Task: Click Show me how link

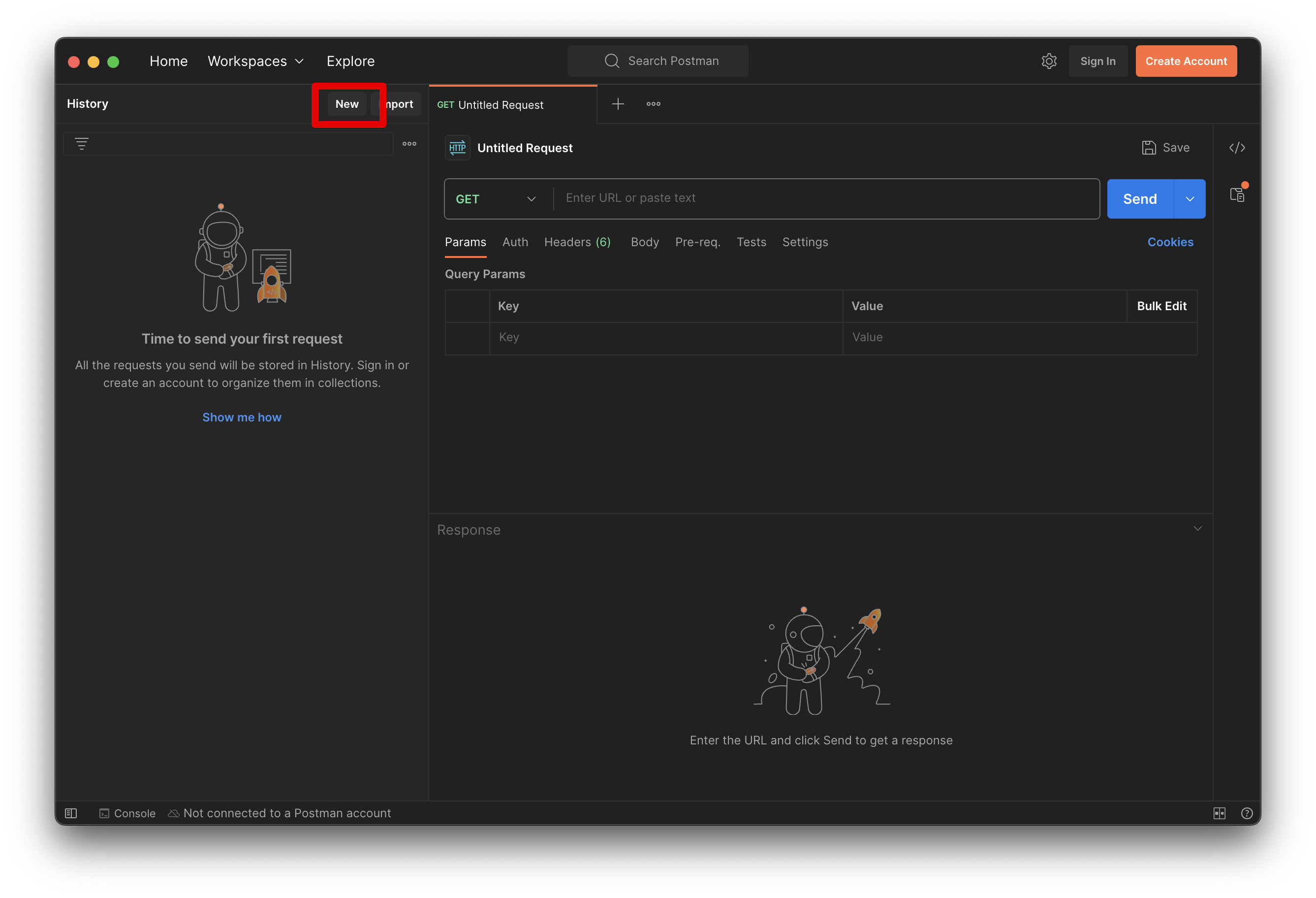Action: [x=242, y=417]
